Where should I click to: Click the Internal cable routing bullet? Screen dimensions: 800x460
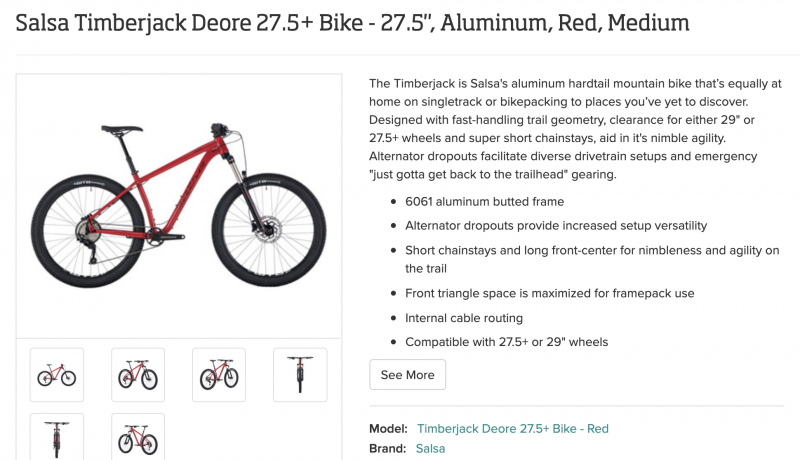(x=463, y=318)
